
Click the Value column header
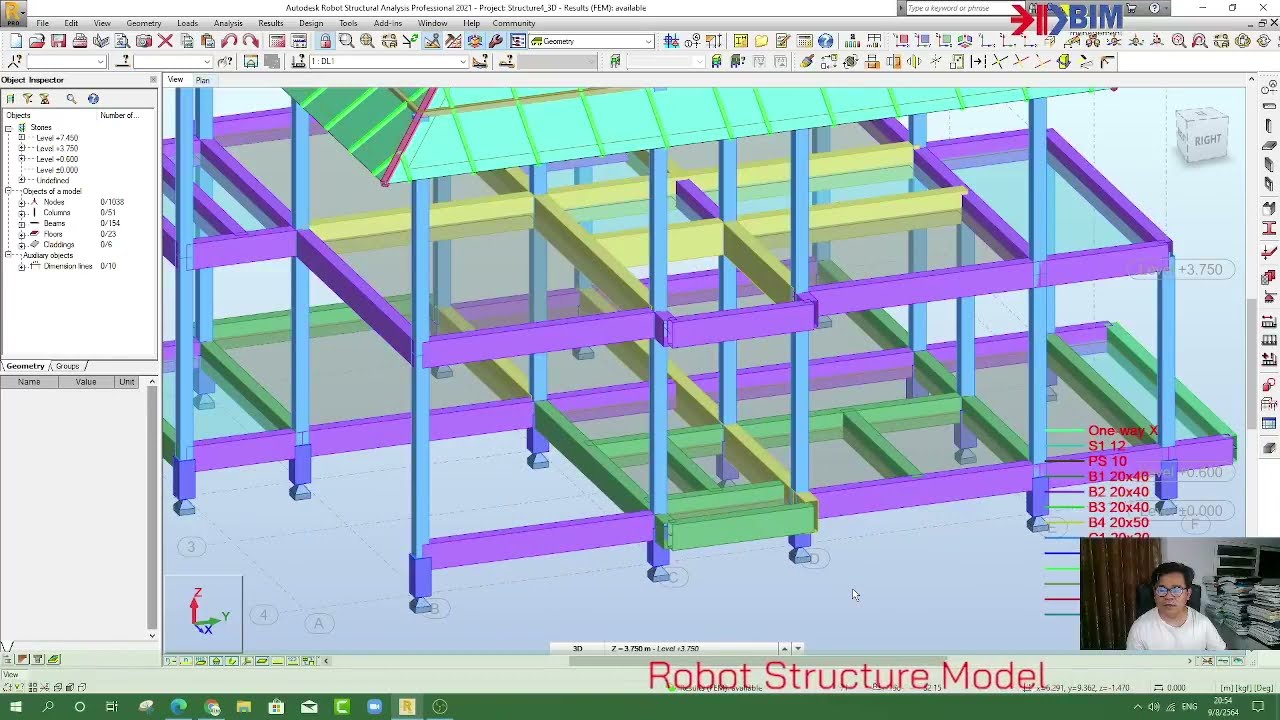86,382
